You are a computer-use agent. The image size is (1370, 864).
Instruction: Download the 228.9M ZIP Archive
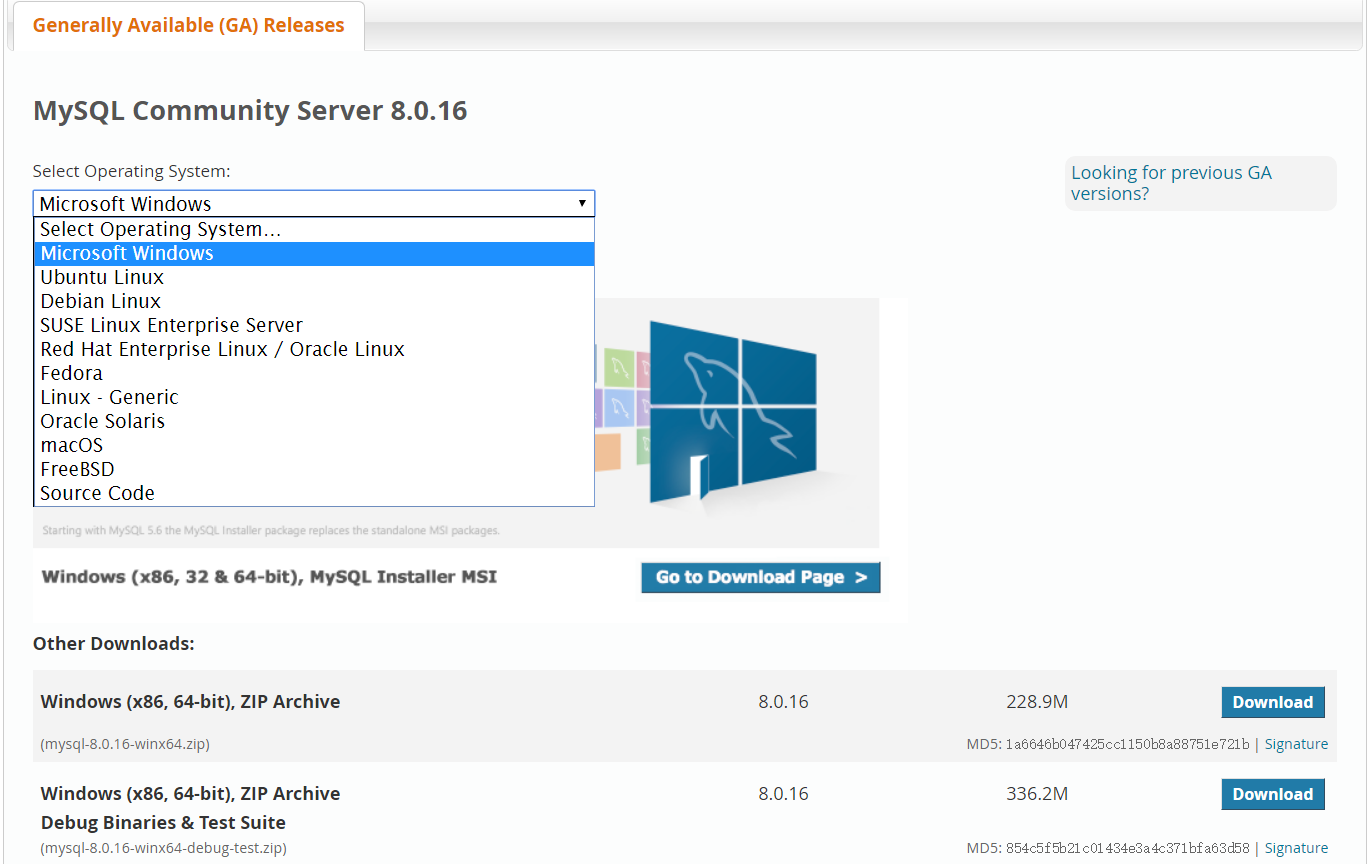pos(1273,702)
